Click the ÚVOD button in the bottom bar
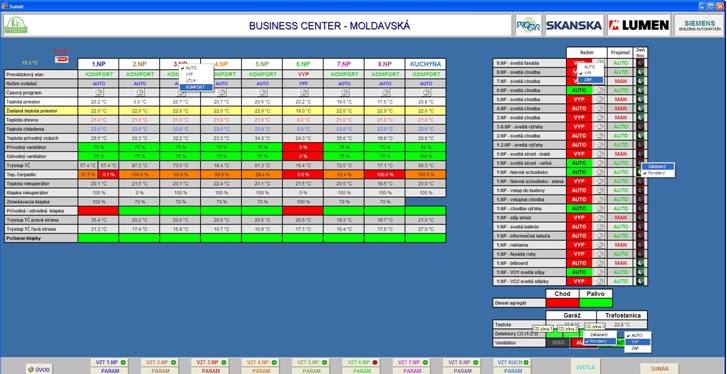This screenshot has height=374, width=727. 39,369
